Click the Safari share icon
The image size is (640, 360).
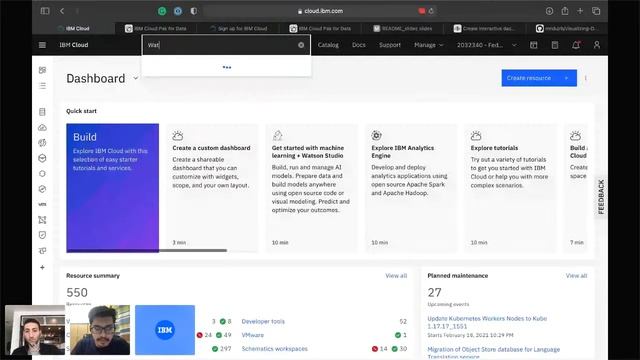point(564,11)
